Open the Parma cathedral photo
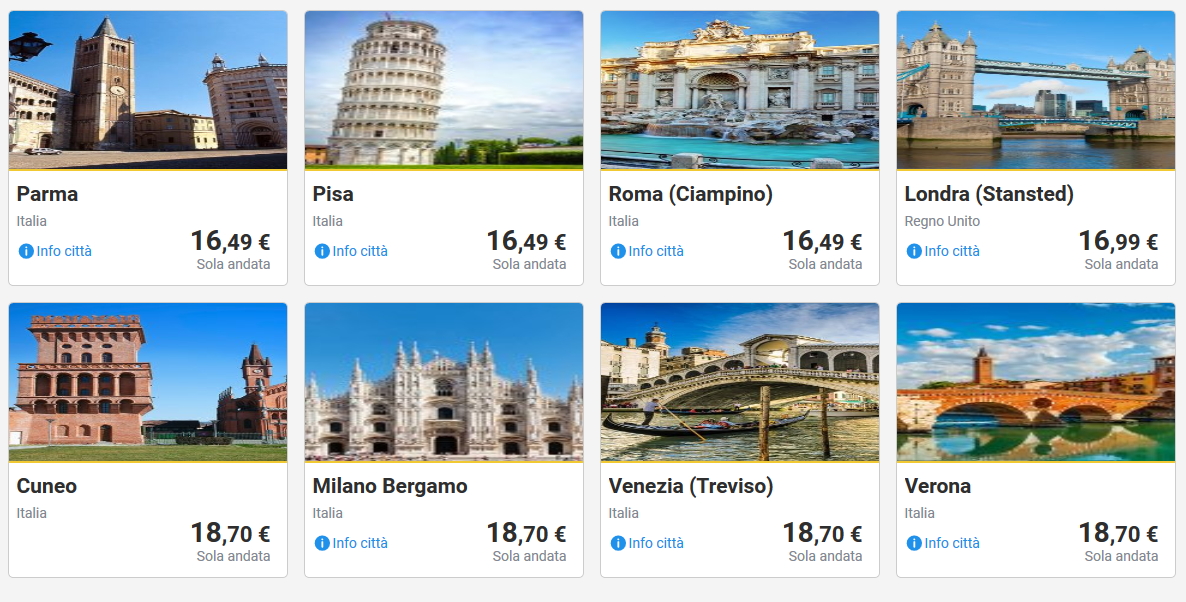The height and width of the screenshot is (602, 1186). (x=148, y=90)
